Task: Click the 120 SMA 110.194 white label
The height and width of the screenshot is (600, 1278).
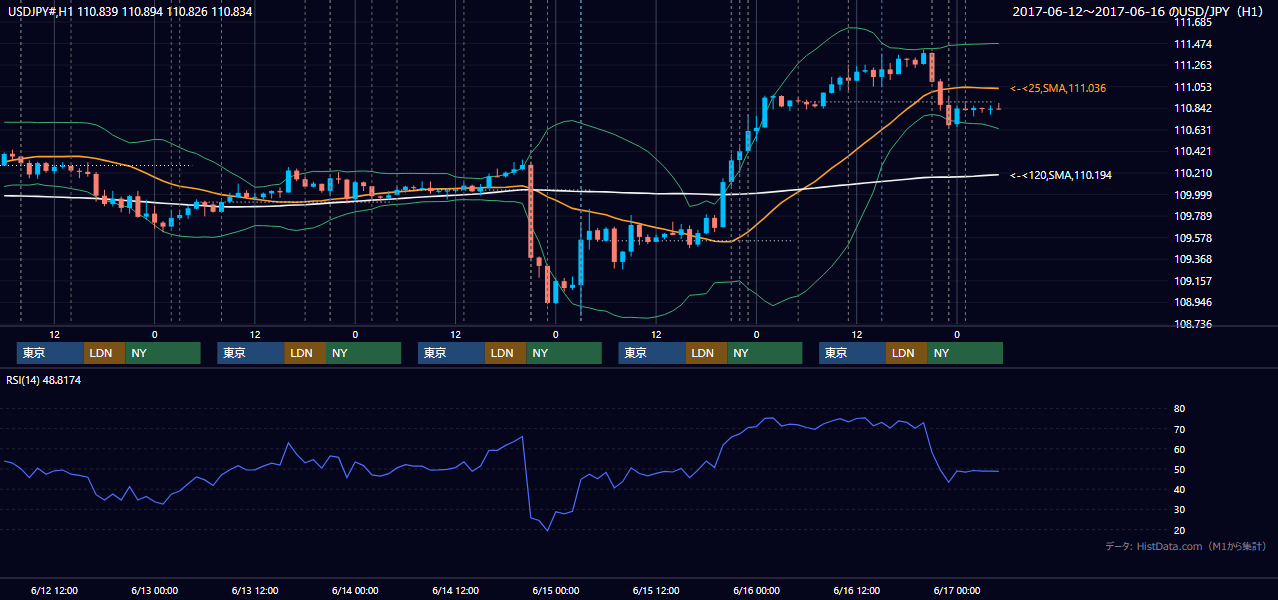Action: [1061, 175]
